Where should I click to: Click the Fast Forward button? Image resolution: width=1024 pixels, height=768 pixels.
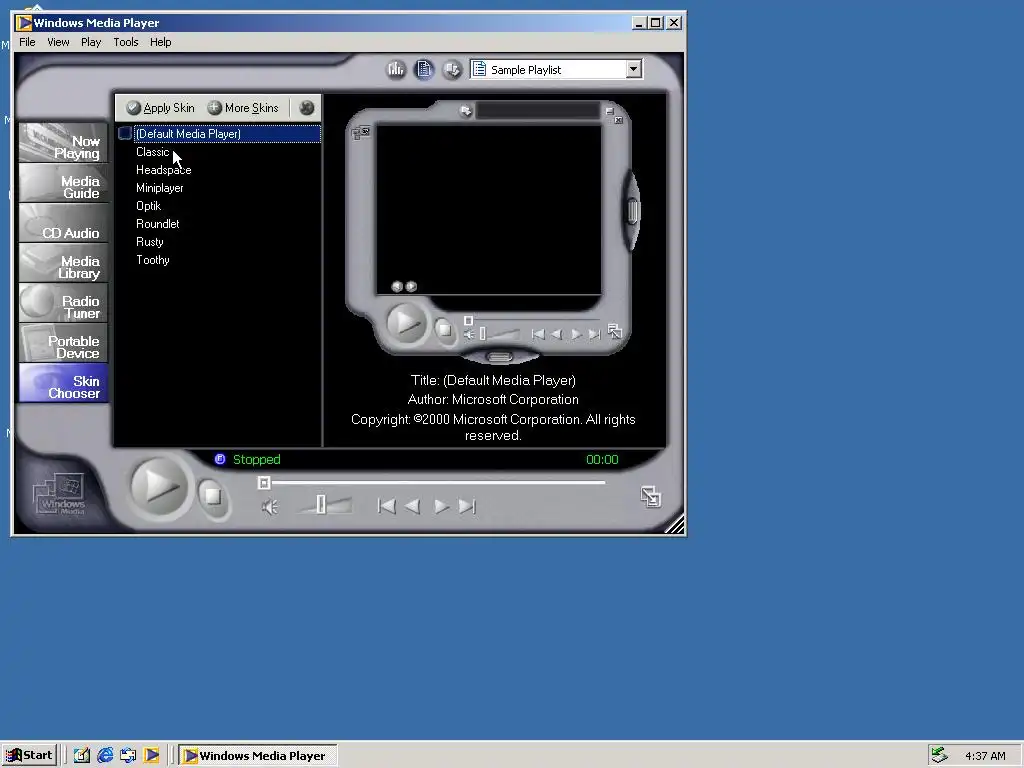(x=441, y=506)
